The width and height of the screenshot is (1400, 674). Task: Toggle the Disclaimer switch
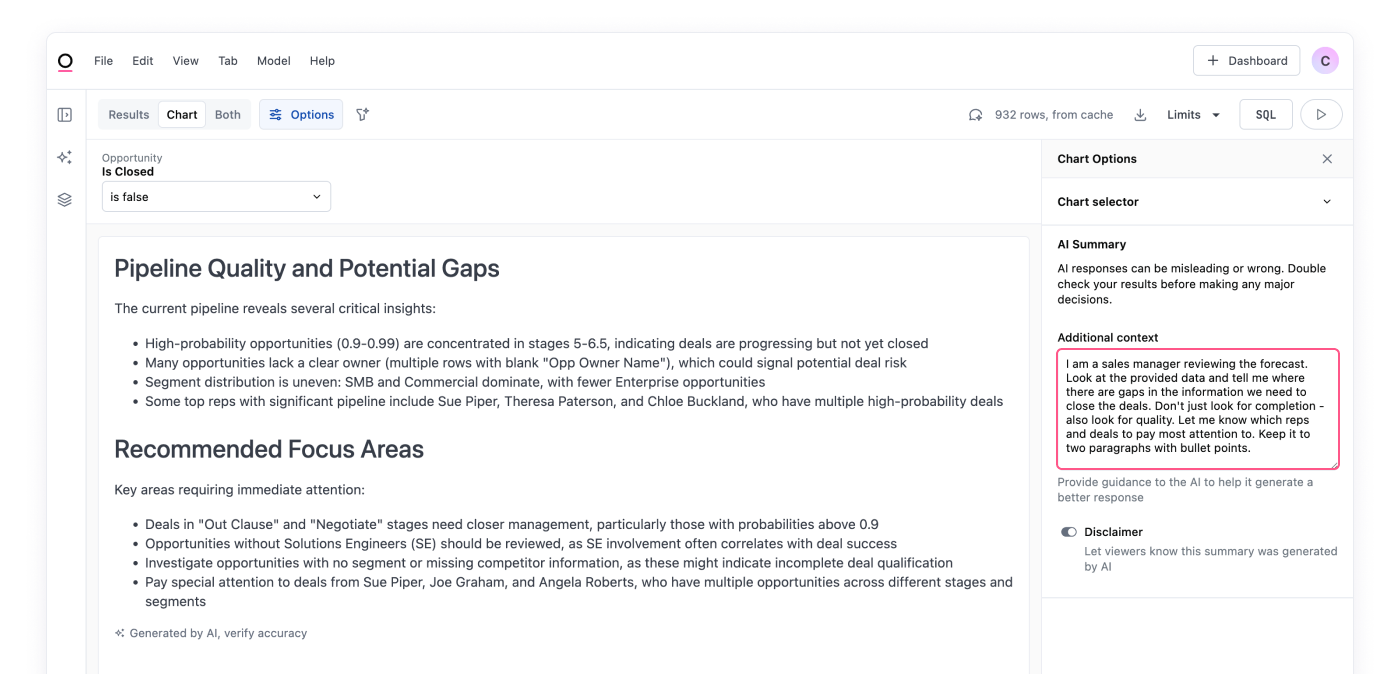tap(1069, 532)
